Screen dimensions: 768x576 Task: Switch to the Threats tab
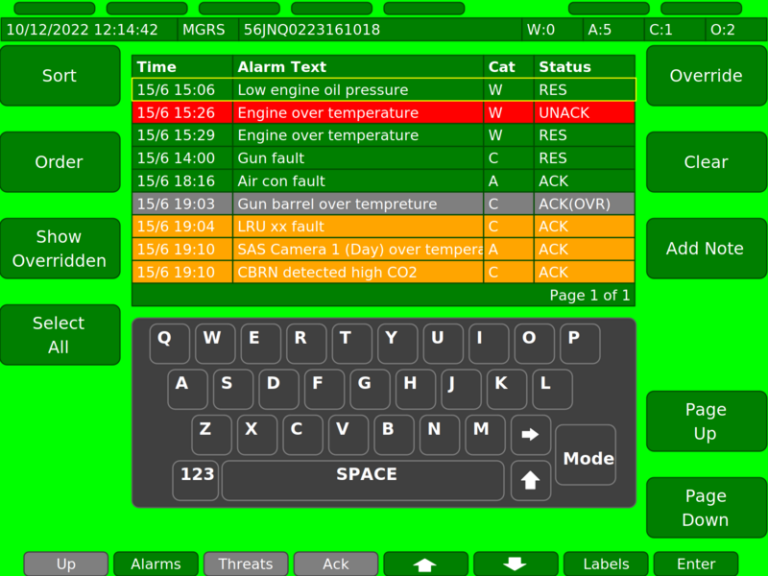point(246,564)
